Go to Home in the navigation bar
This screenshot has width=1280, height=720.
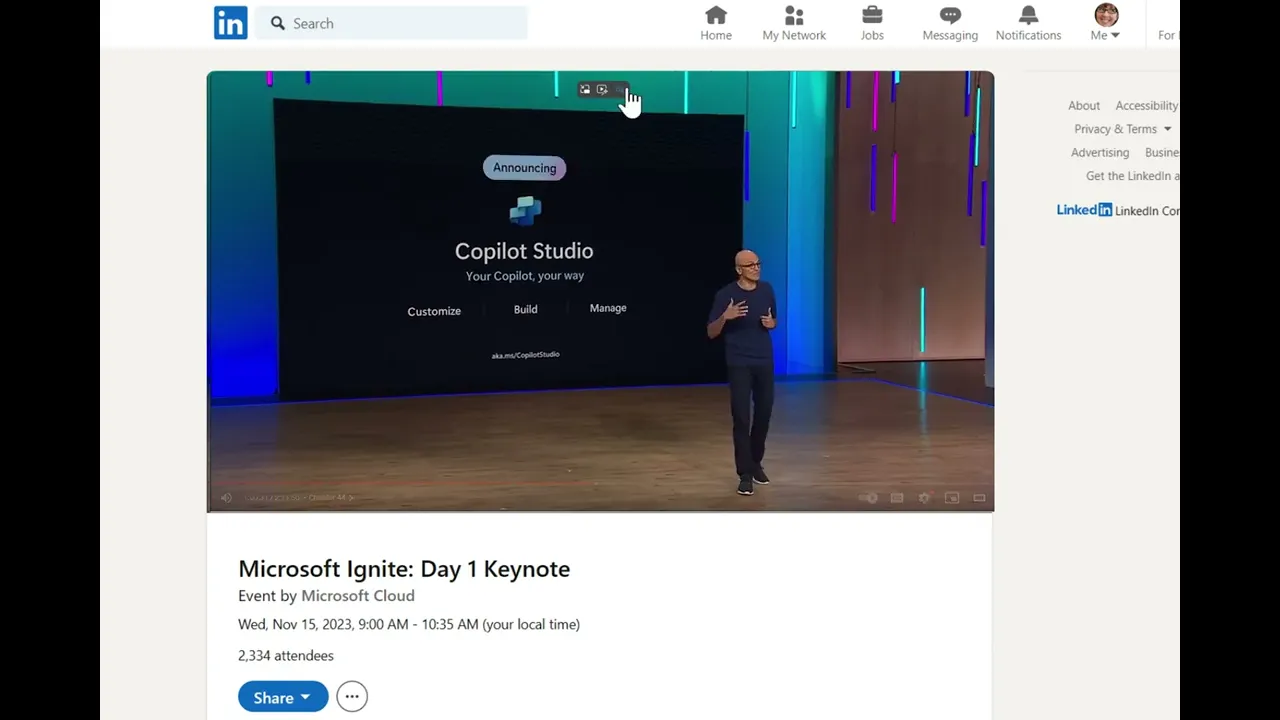[x=716, y=23]
